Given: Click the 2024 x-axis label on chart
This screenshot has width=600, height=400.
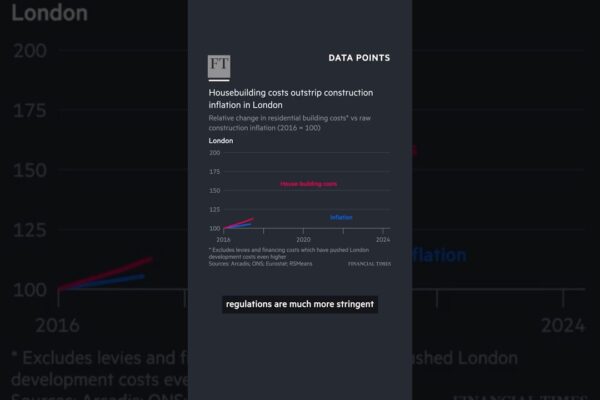Looking at the screenshot, I should point(382,240).
